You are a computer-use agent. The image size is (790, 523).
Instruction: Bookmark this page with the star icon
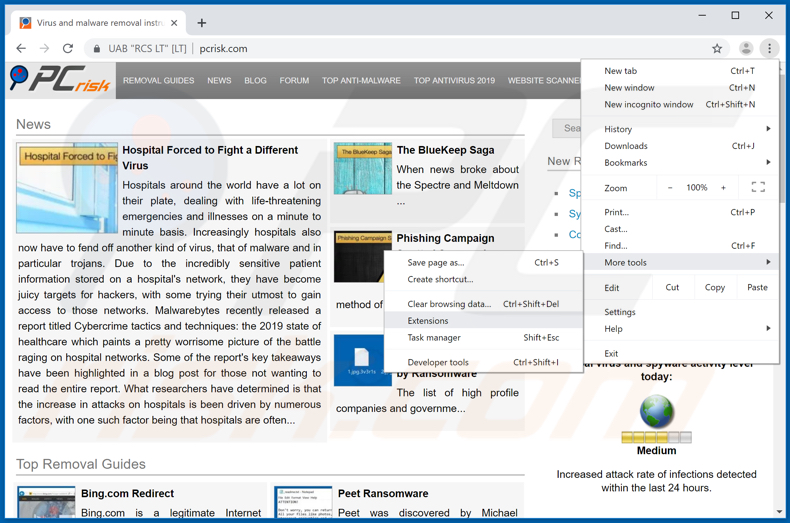click(x=717, y=48)
